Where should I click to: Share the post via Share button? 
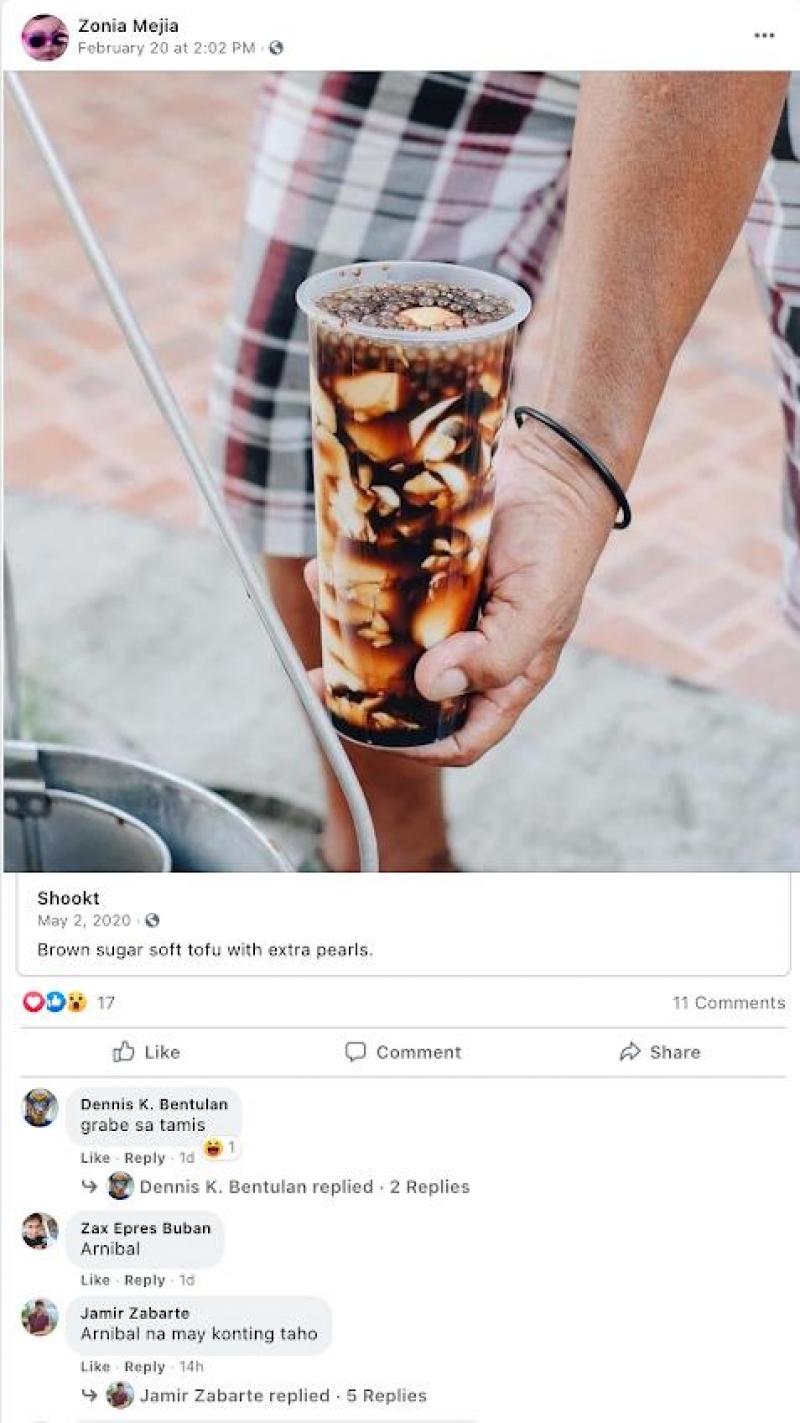(x=660, y=1052)
